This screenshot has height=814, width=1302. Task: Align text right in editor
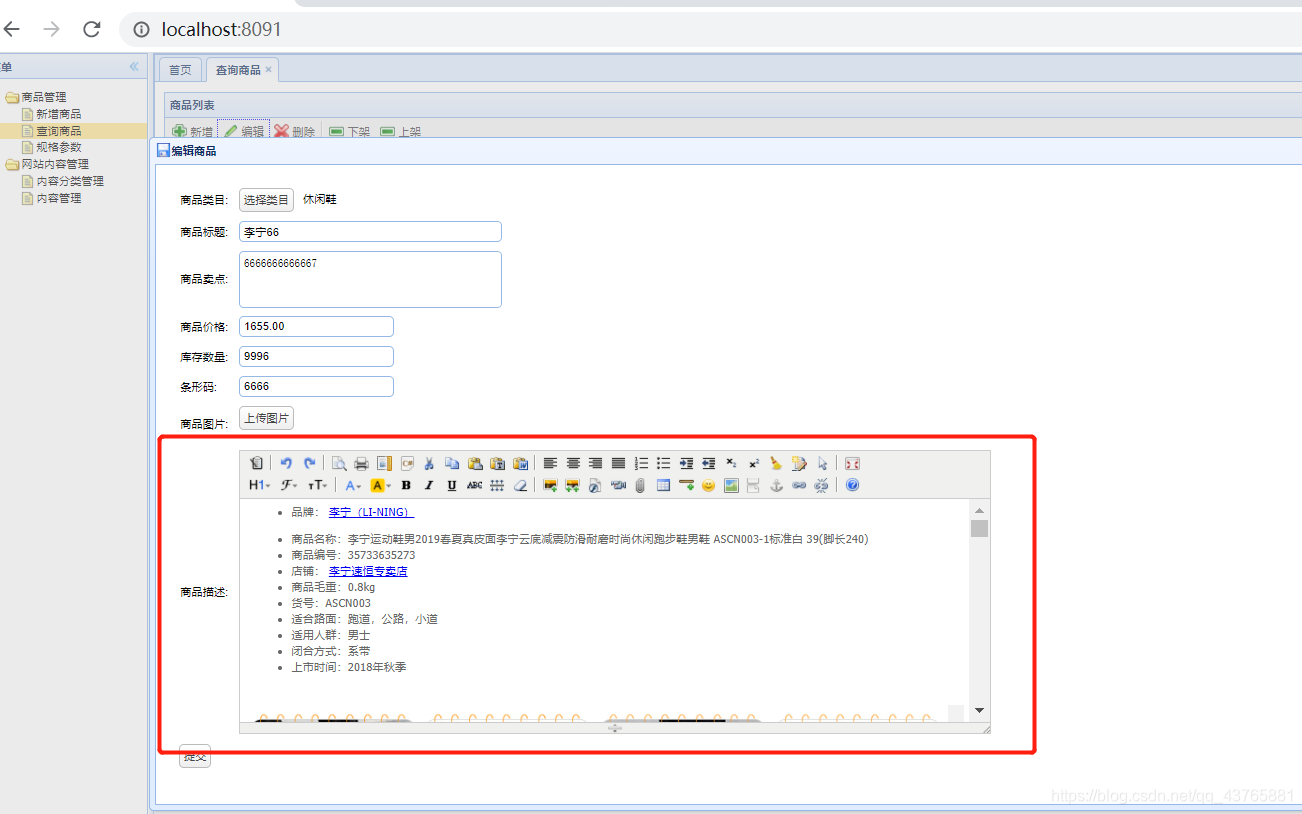tap(596, 463)
